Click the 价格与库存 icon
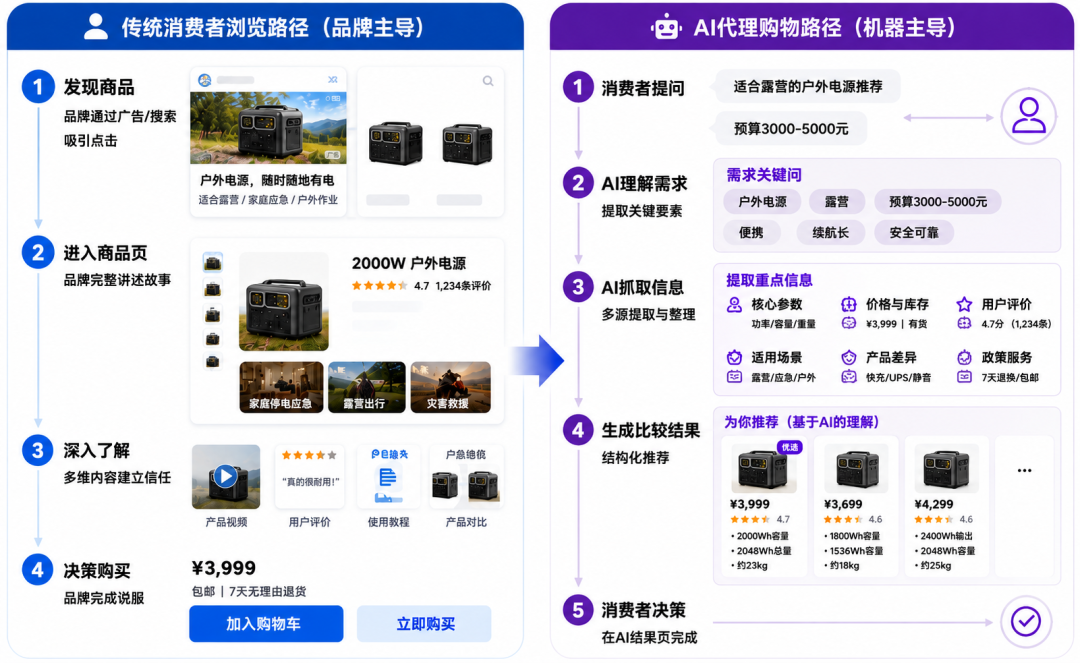 849,304
